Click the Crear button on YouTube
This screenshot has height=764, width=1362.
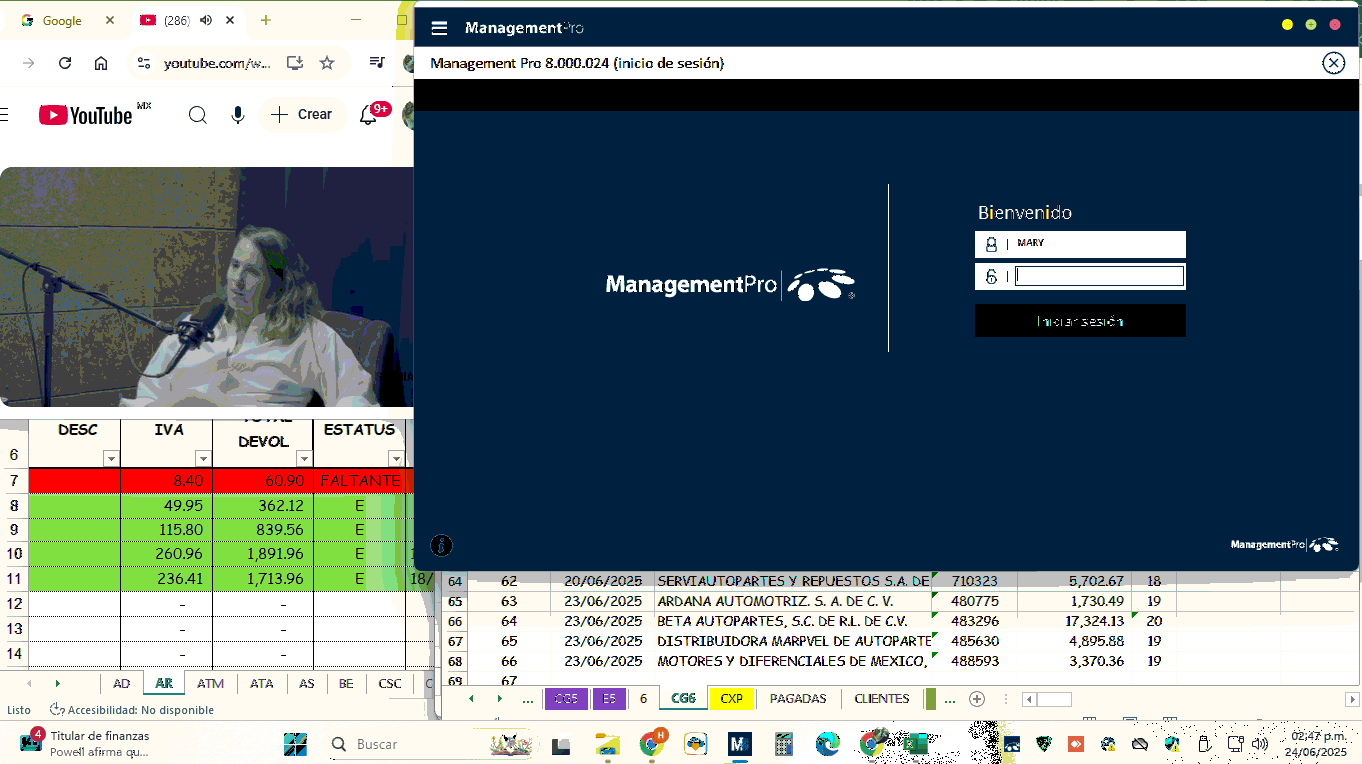302,115
